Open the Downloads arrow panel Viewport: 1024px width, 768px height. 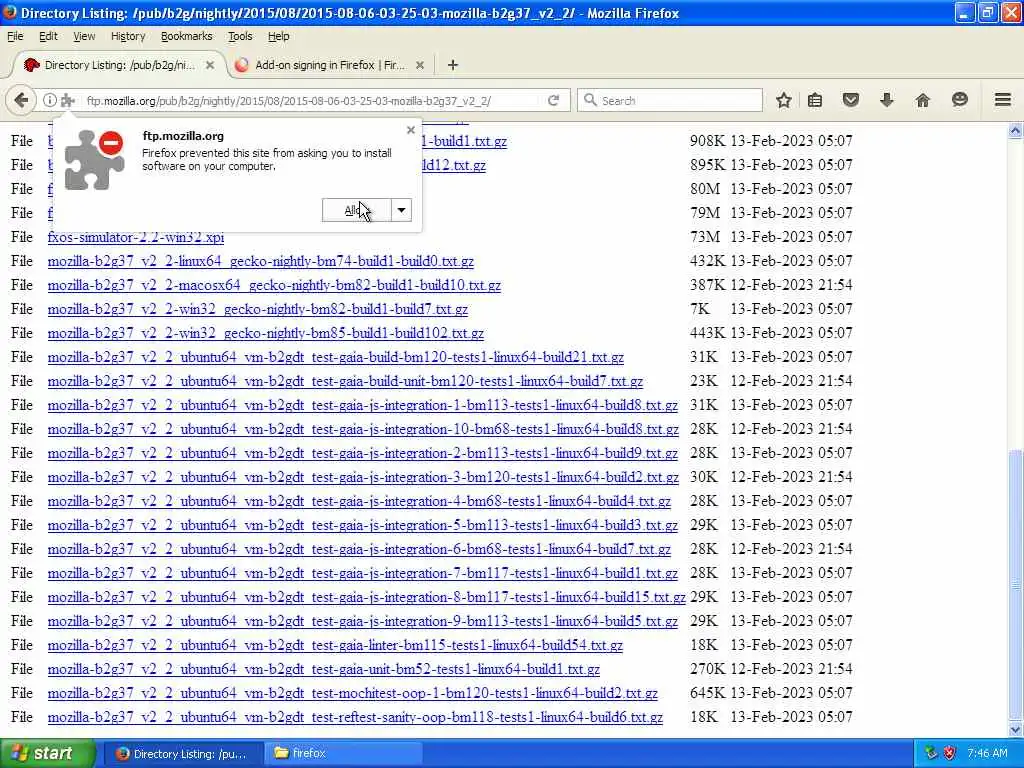(x=886, y=101)
